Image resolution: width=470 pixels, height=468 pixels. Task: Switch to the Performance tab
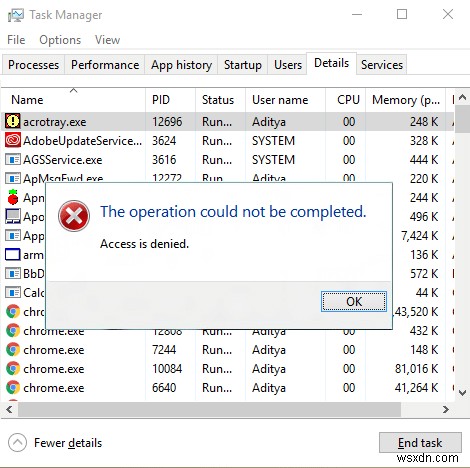105,65
